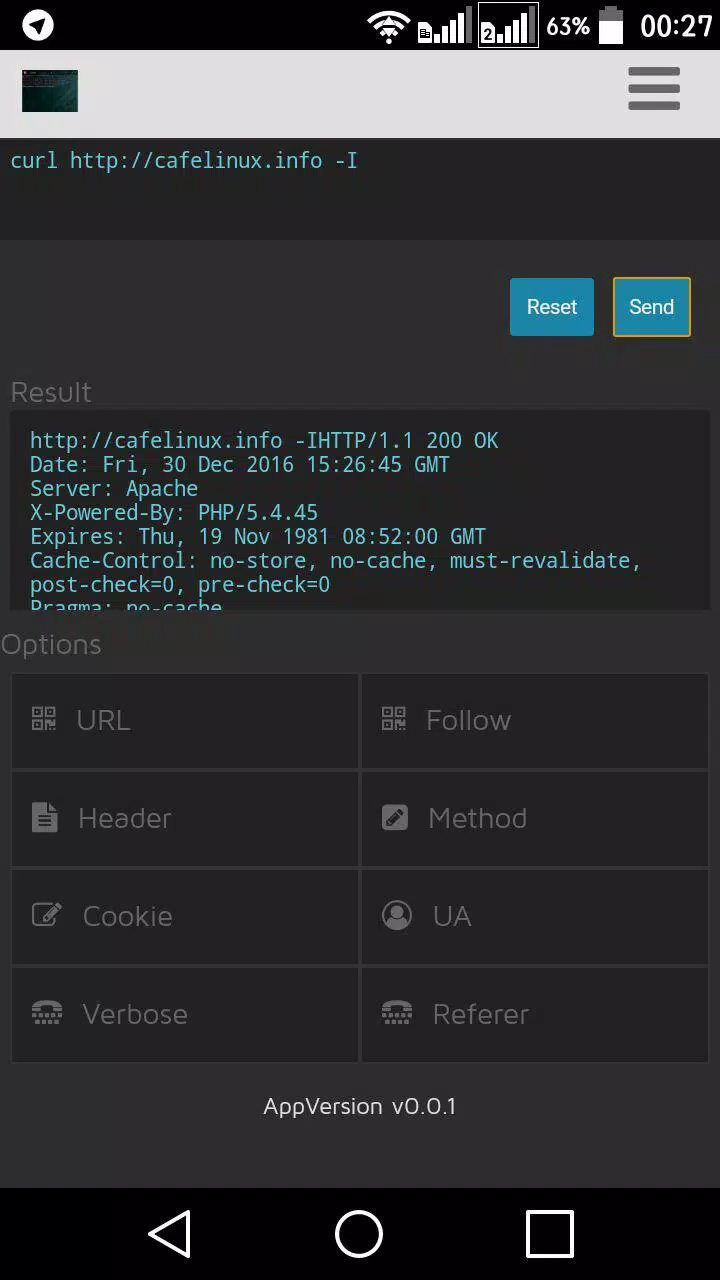Open the Header option

pyautogui.click(x=185, y=818)
